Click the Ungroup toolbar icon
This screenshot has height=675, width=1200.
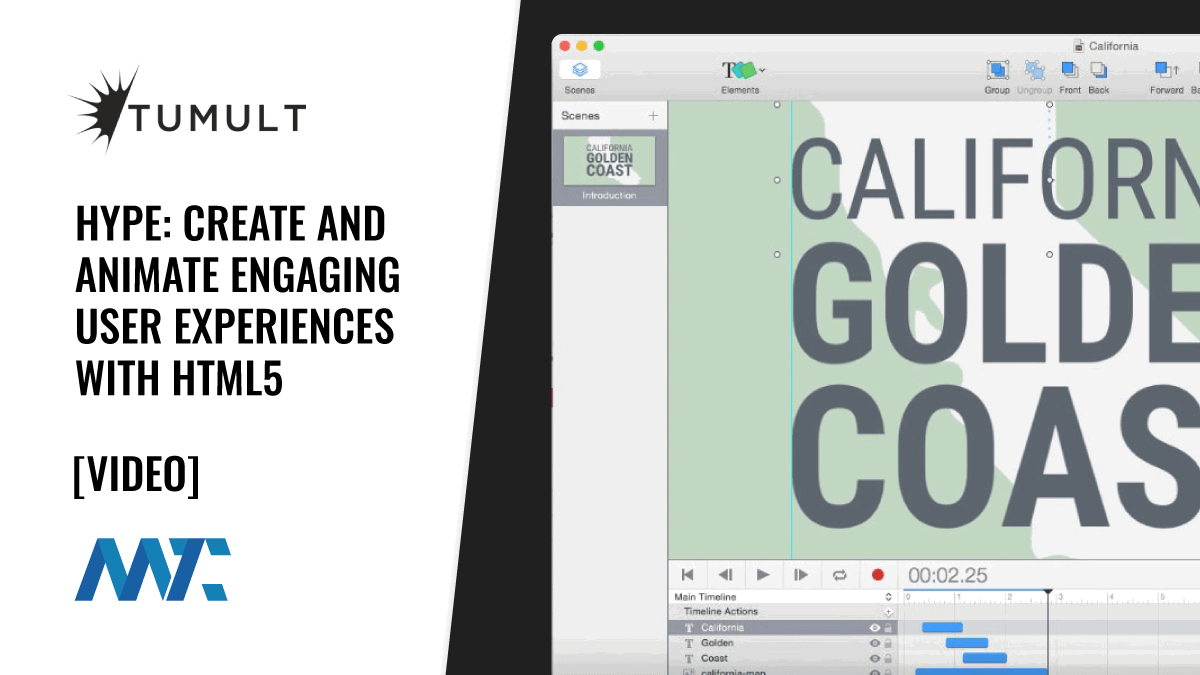click(1034, 70)
